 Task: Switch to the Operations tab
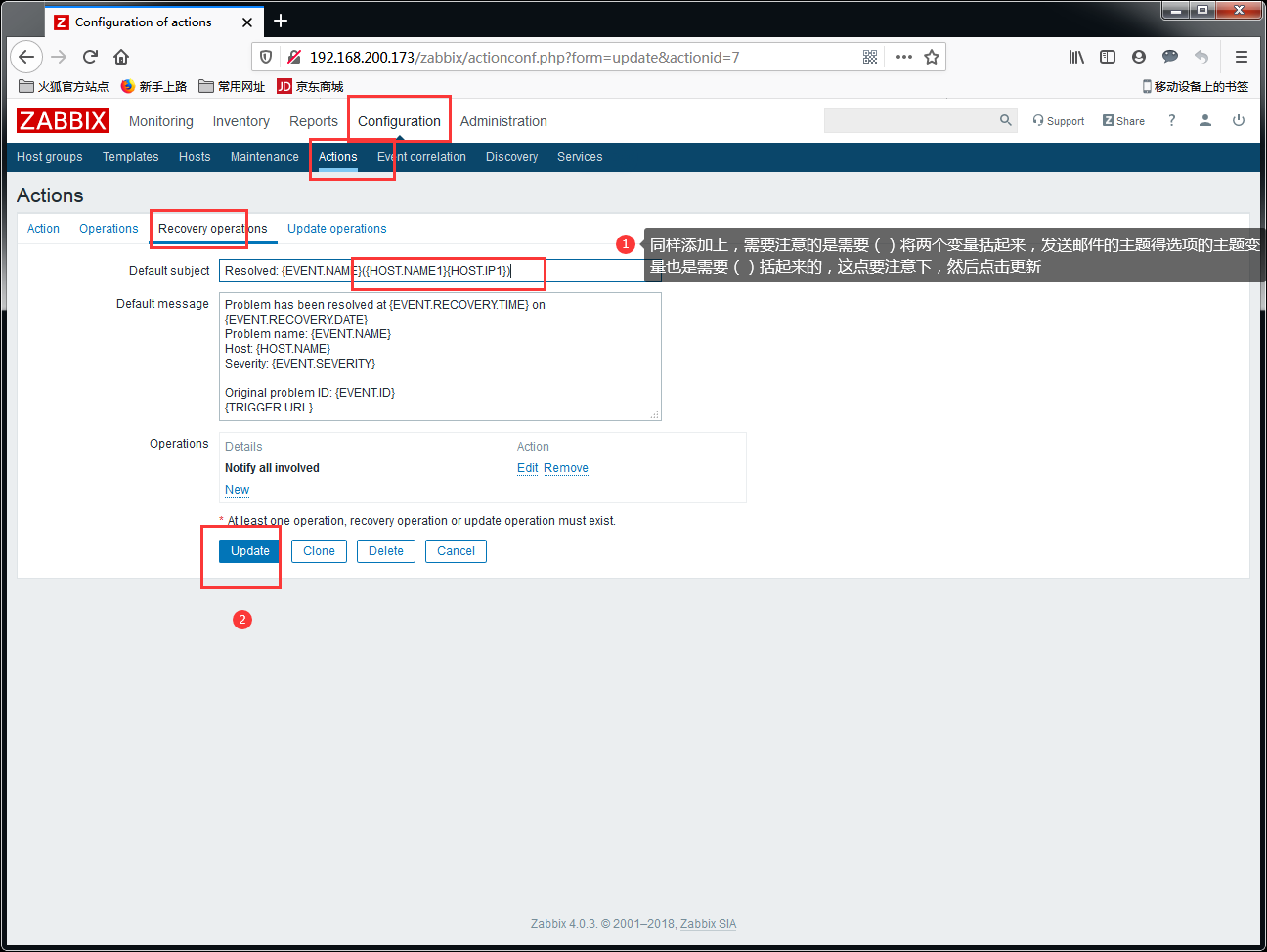[109, 229]
